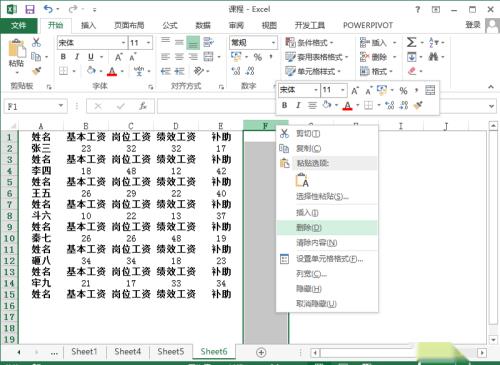Undo the last action

(48, 9)
